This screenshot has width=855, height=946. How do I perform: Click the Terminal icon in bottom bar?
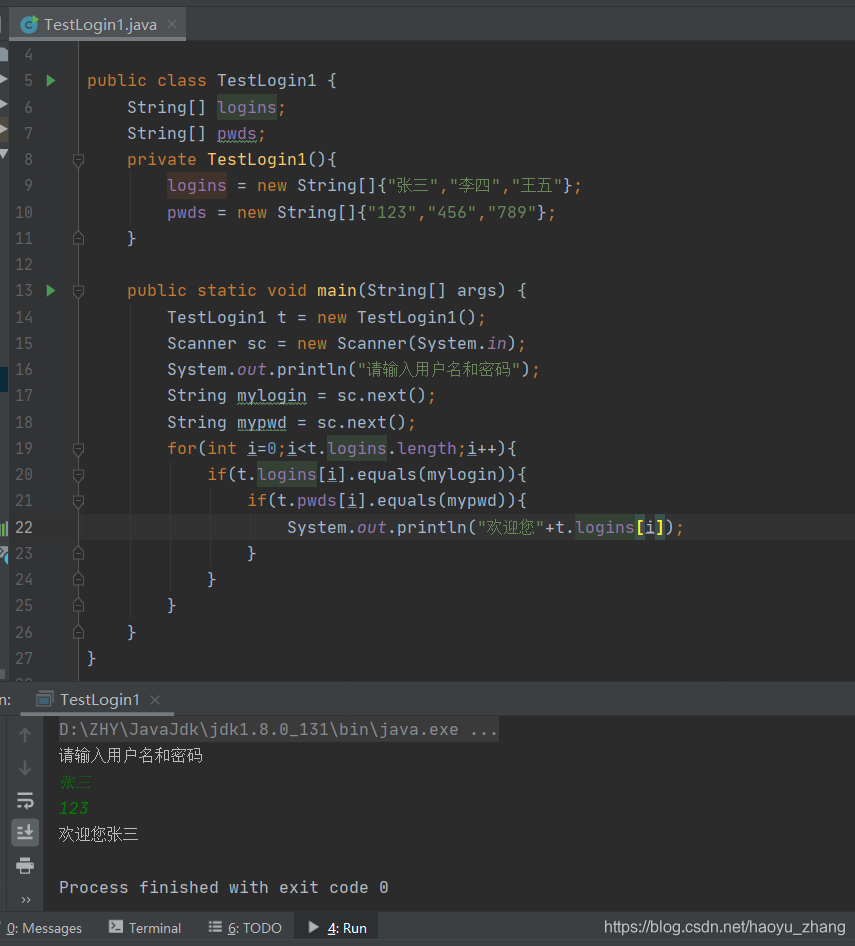click(x=116, y=927)
